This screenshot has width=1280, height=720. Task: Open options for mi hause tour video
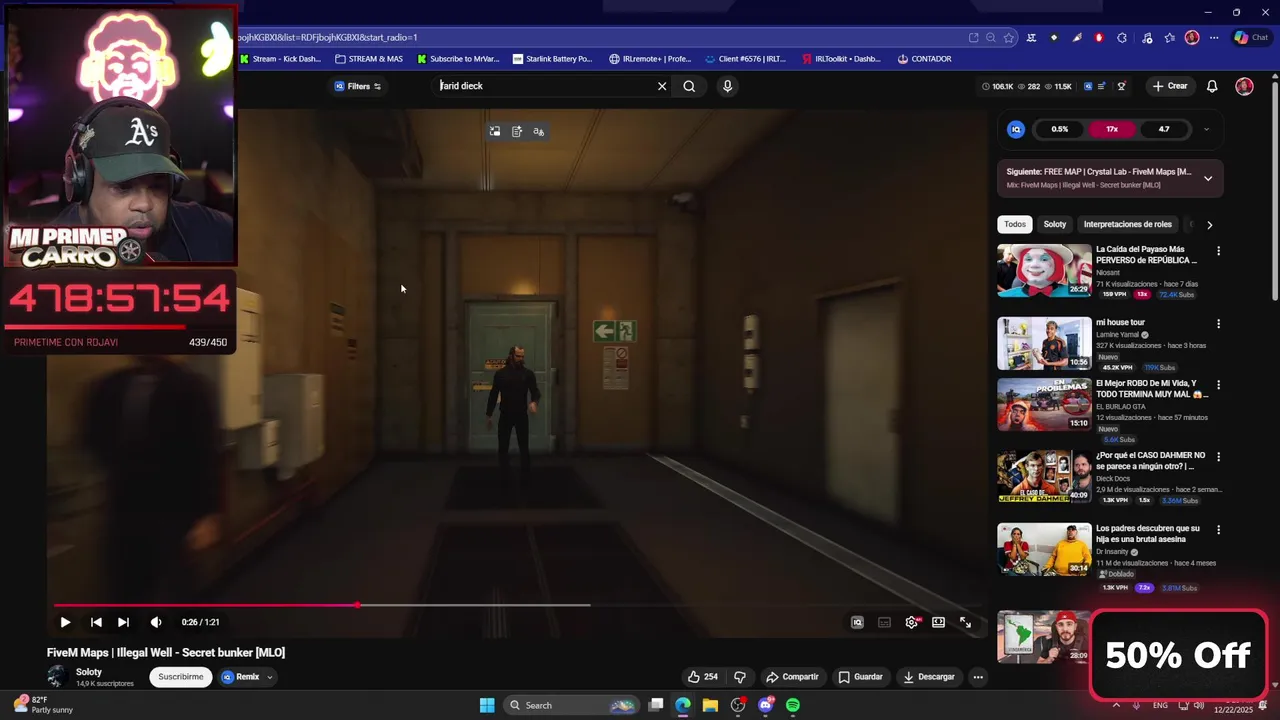click(1218, 324)
